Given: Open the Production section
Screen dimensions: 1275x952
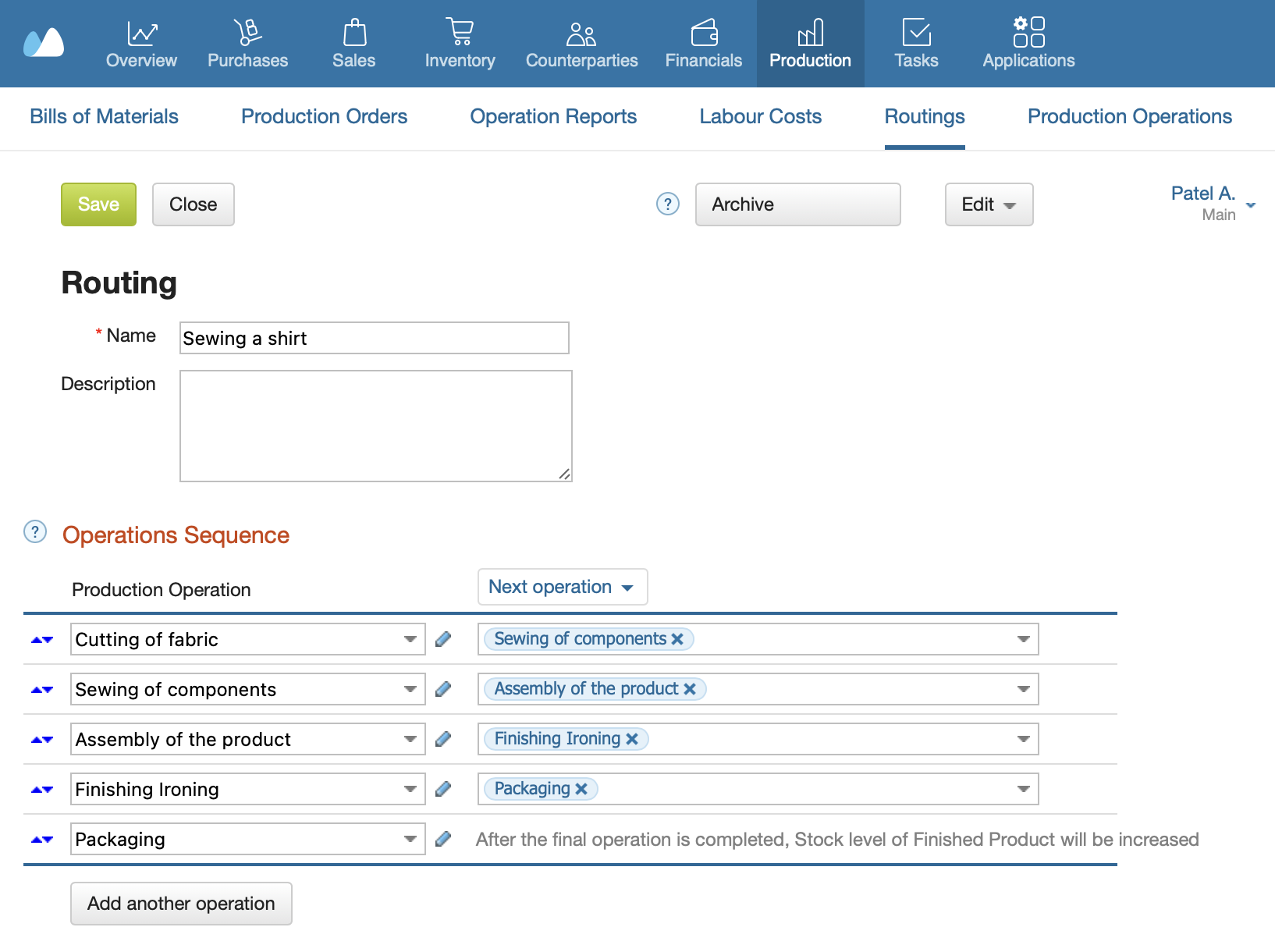Looking at the screenshot, I should point(810,44).
